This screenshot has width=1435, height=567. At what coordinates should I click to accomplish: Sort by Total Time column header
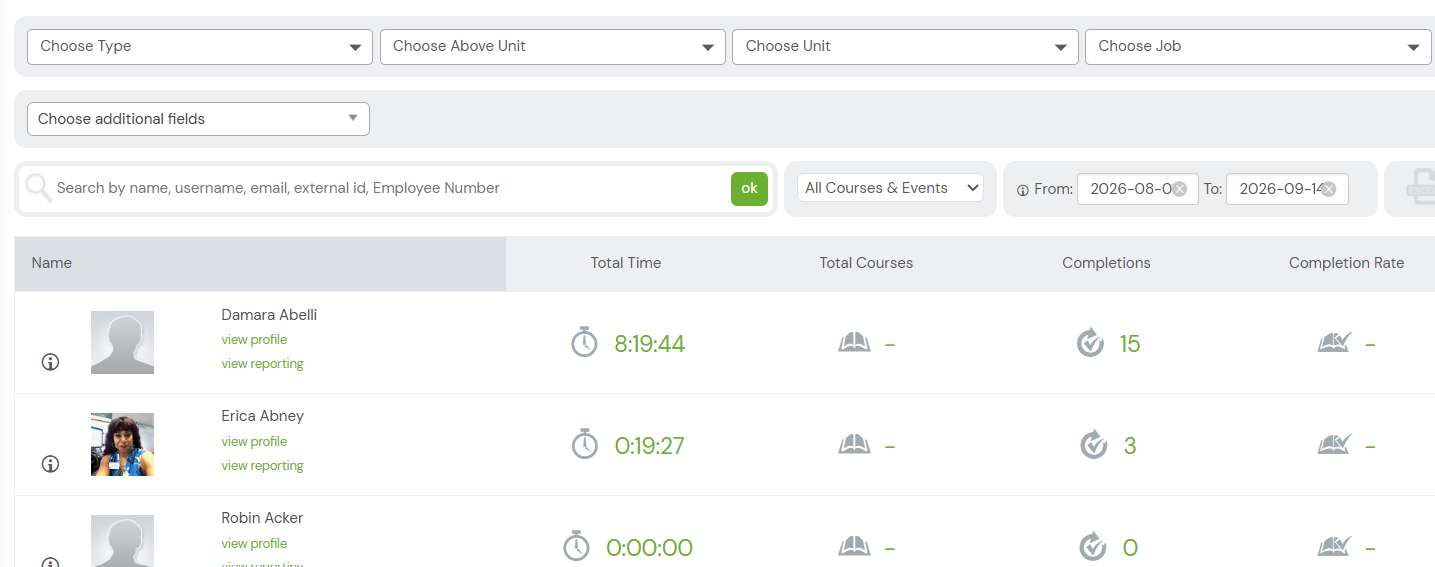click(626, 263)
